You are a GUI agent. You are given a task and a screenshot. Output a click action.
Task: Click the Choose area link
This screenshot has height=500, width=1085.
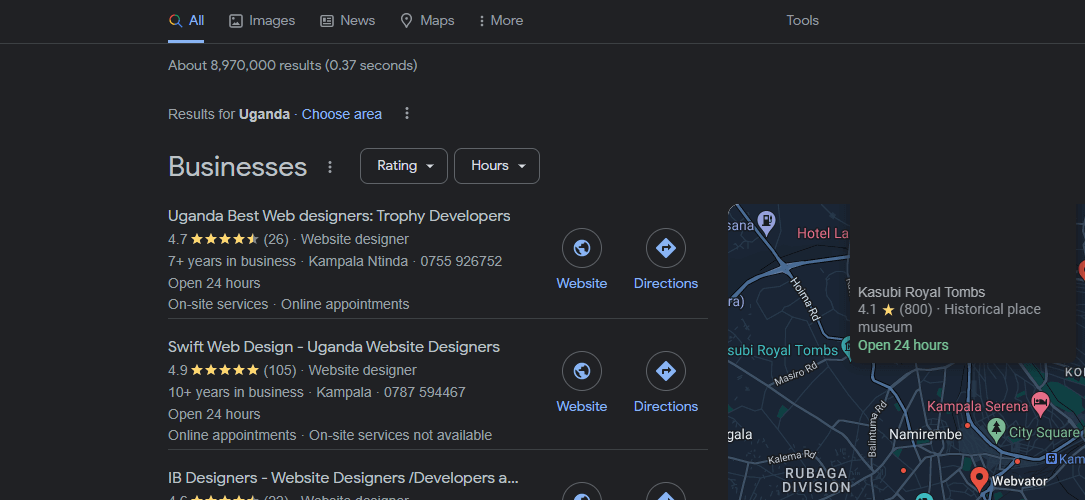pos(342,114)
